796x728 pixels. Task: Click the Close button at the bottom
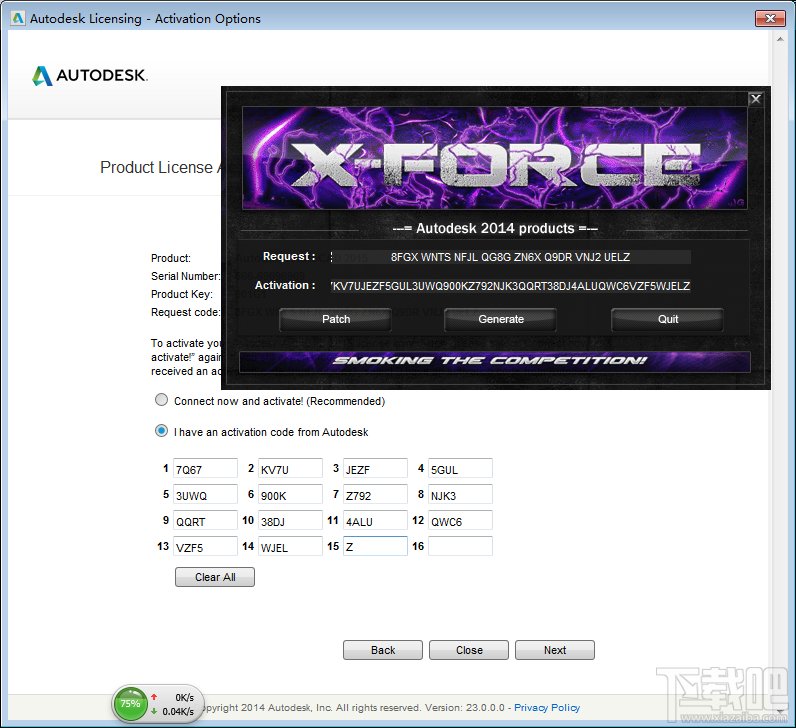pos(469,650)
